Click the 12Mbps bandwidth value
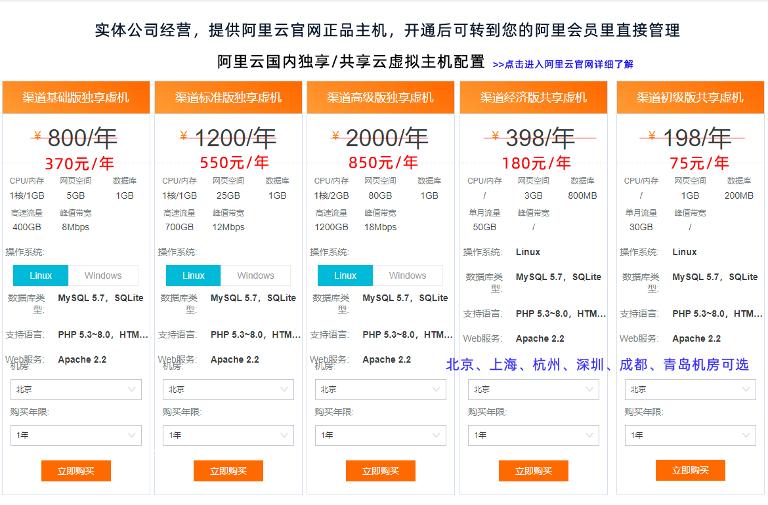The height and width of the screenshot is (505, 768). point(228,227)
